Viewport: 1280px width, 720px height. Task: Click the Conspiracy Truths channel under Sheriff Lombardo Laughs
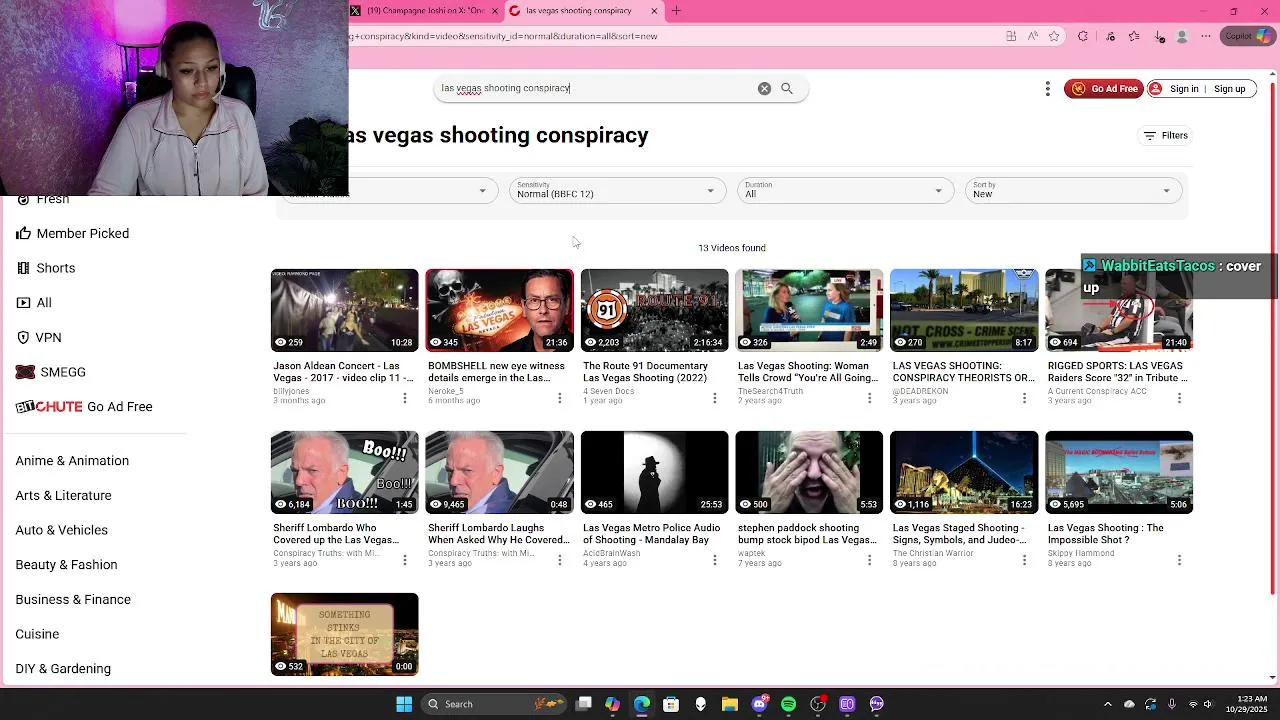[x=481, y=553]
